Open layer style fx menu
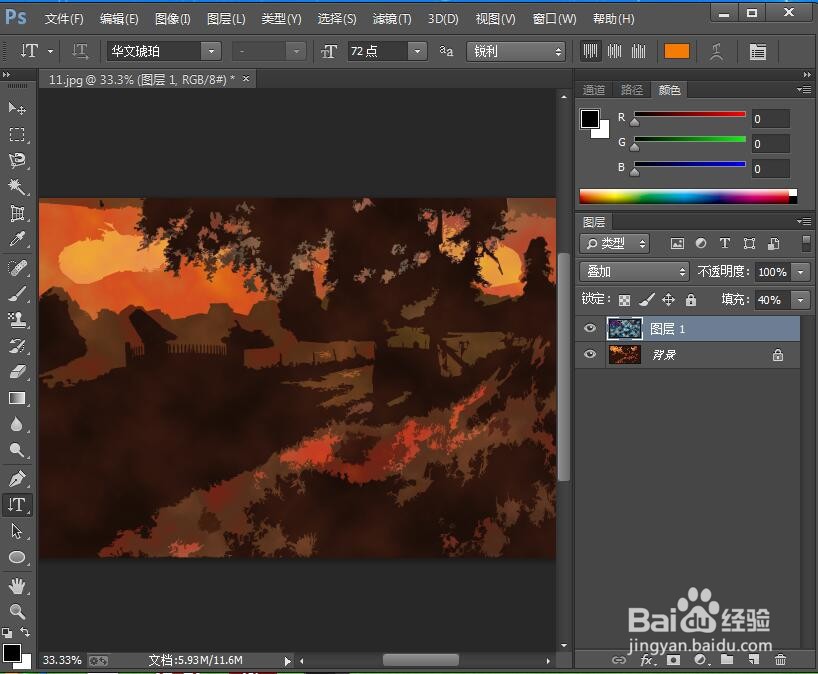The image size is (818, 674). pyautogui.click(x=647, y=659)
